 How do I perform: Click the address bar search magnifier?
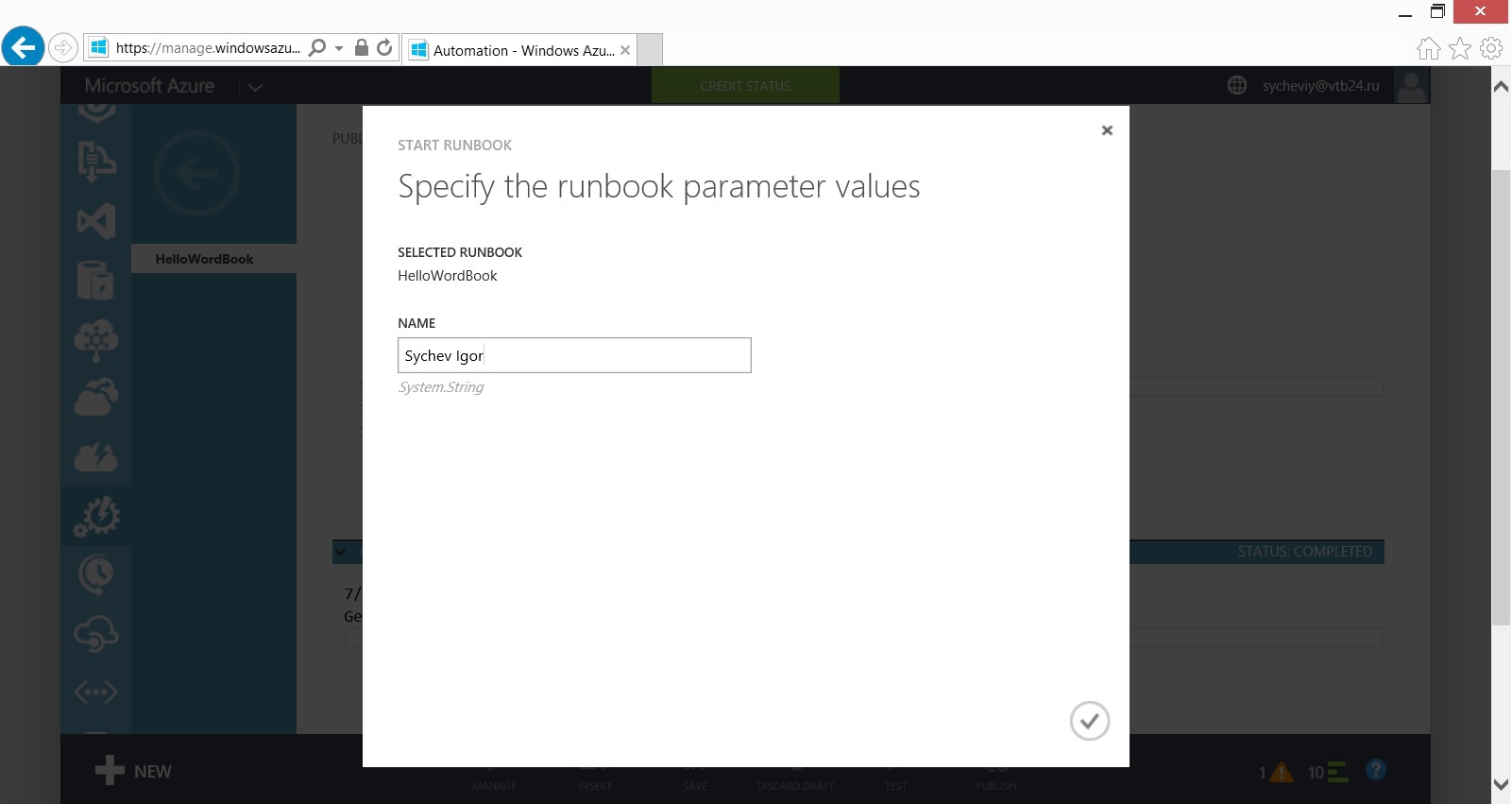317,47
